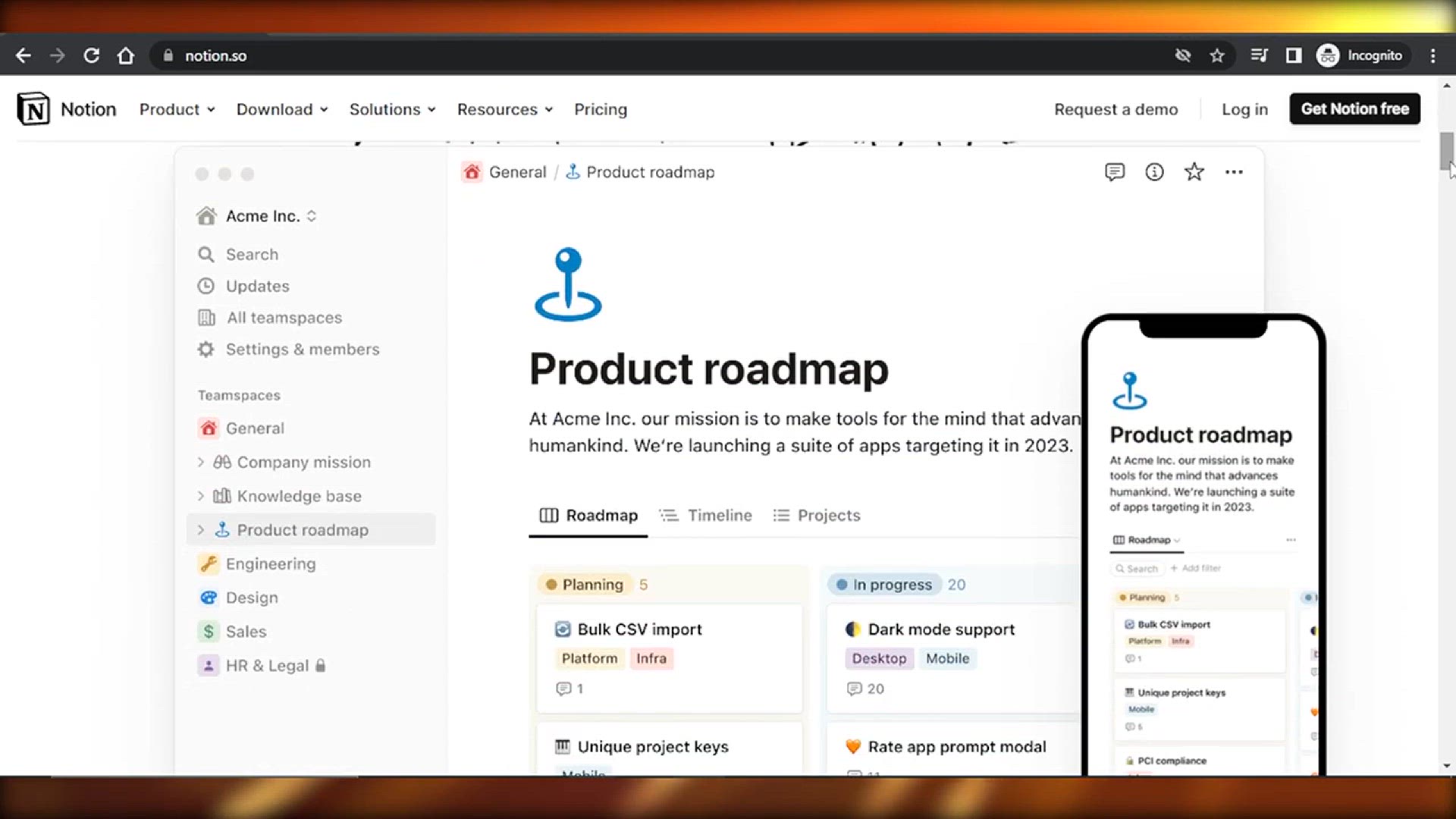1456x819 pixels.
Task: Click Add filter in phone mockup
Action: click(1196, 568)
